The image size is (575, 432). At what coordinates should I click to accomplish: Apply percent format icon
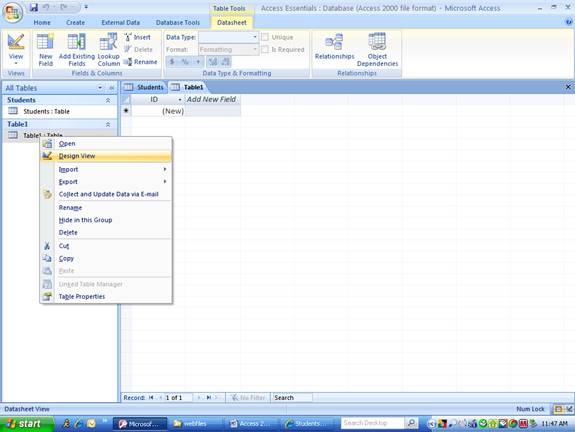point(185,62)
